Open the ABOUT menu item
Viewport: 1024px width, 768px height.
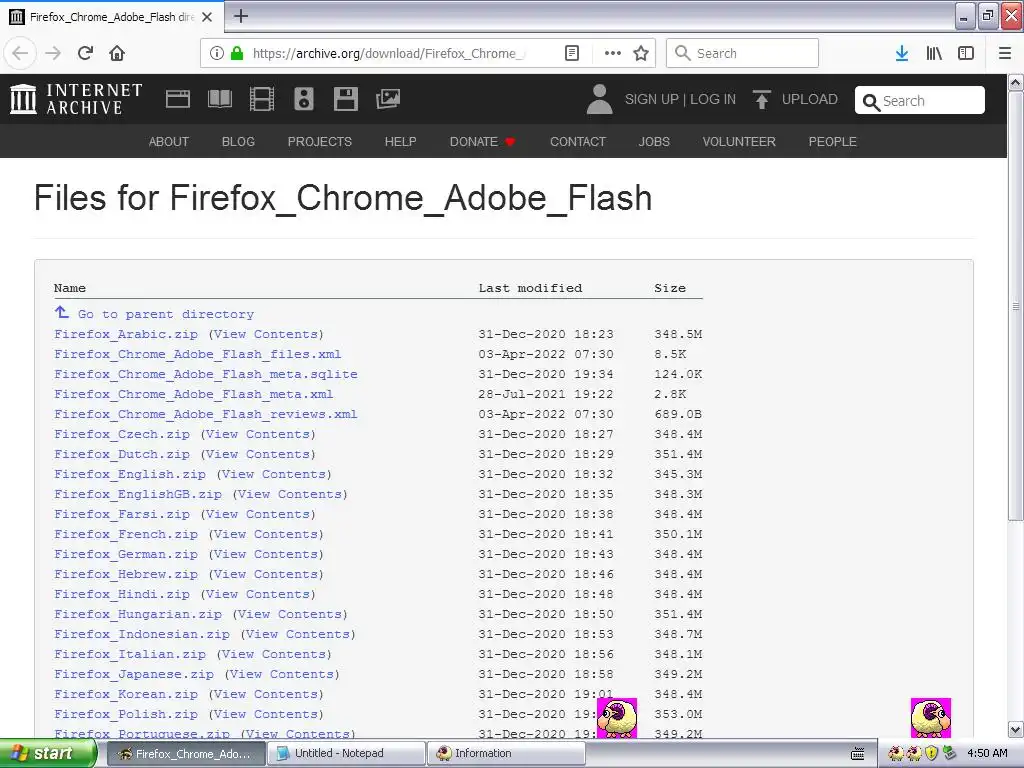[168, 142]
